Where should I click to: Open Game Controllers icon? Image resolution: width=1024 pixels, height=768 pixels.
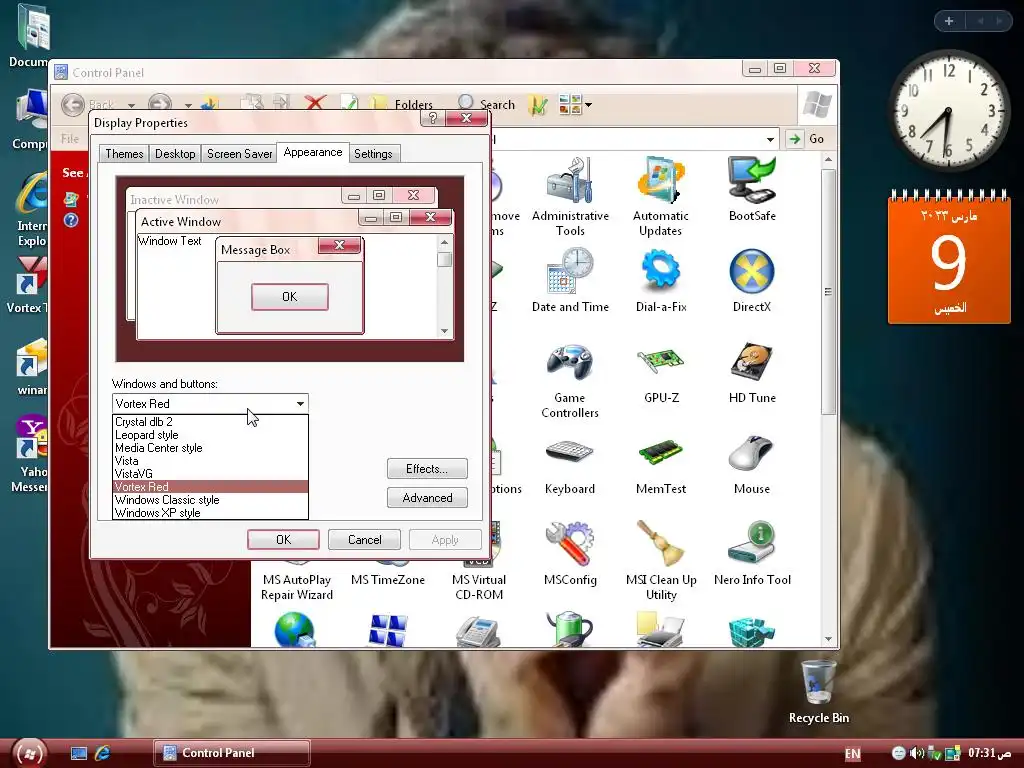tap(569, 381)
